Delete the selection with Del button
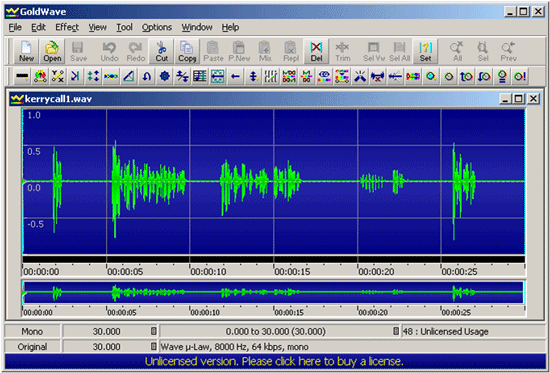 (316, 51)
